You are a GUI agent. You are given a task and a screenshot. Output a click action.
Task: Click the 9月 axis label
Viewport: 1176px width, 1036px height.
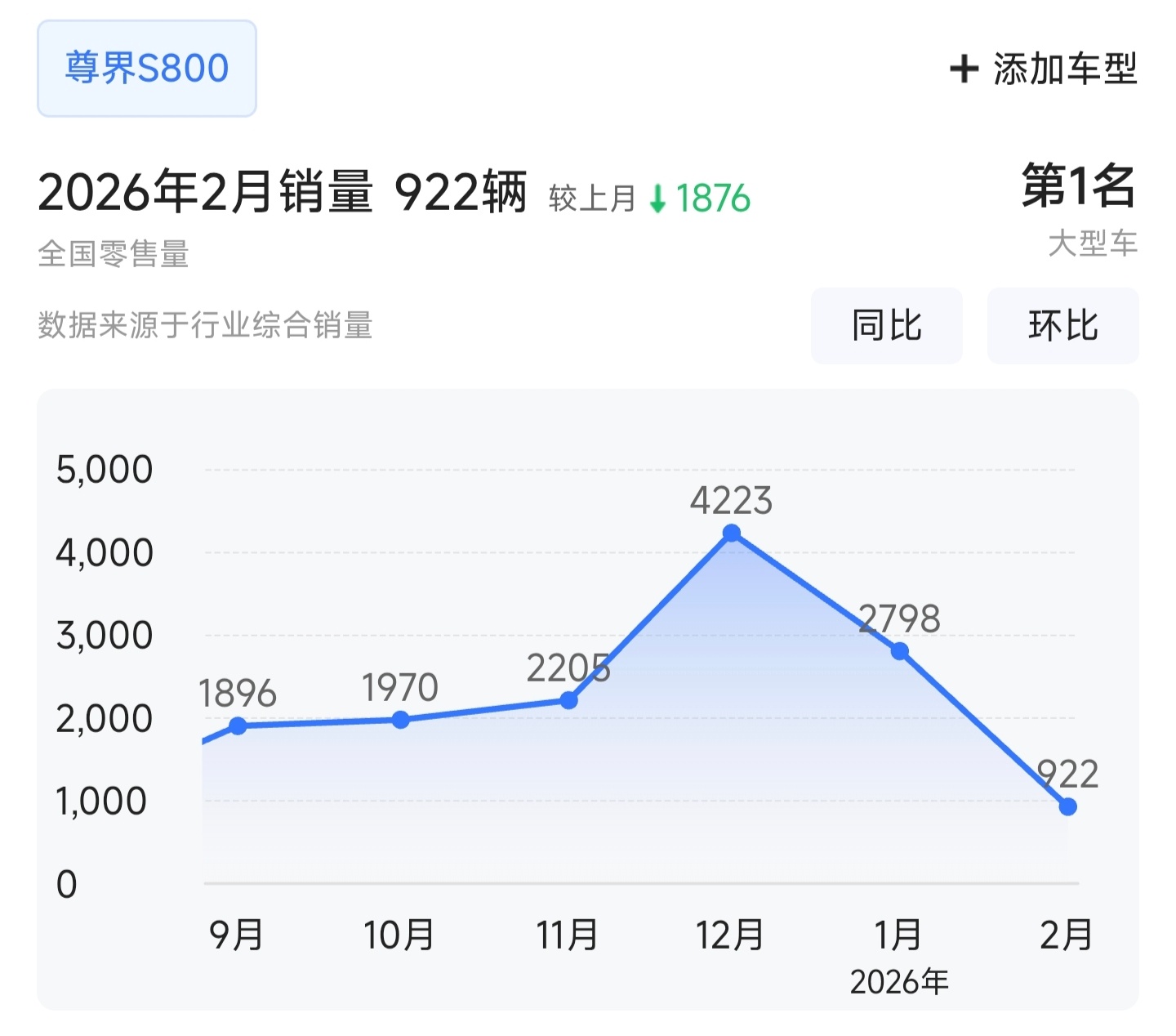[x=237, y=935]
